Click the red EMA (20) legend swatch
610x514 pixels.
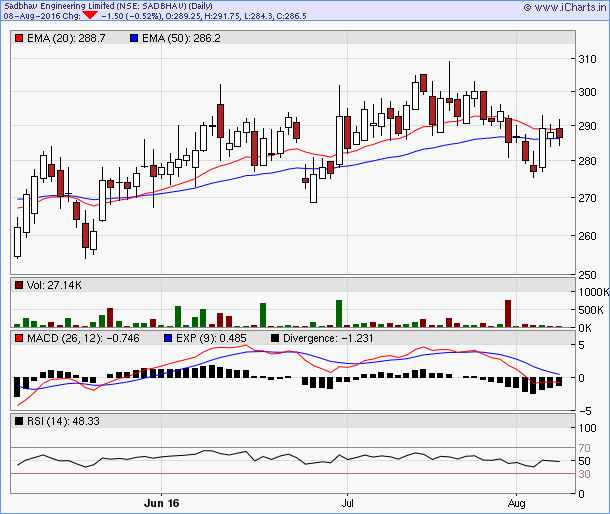coord(19,38)
